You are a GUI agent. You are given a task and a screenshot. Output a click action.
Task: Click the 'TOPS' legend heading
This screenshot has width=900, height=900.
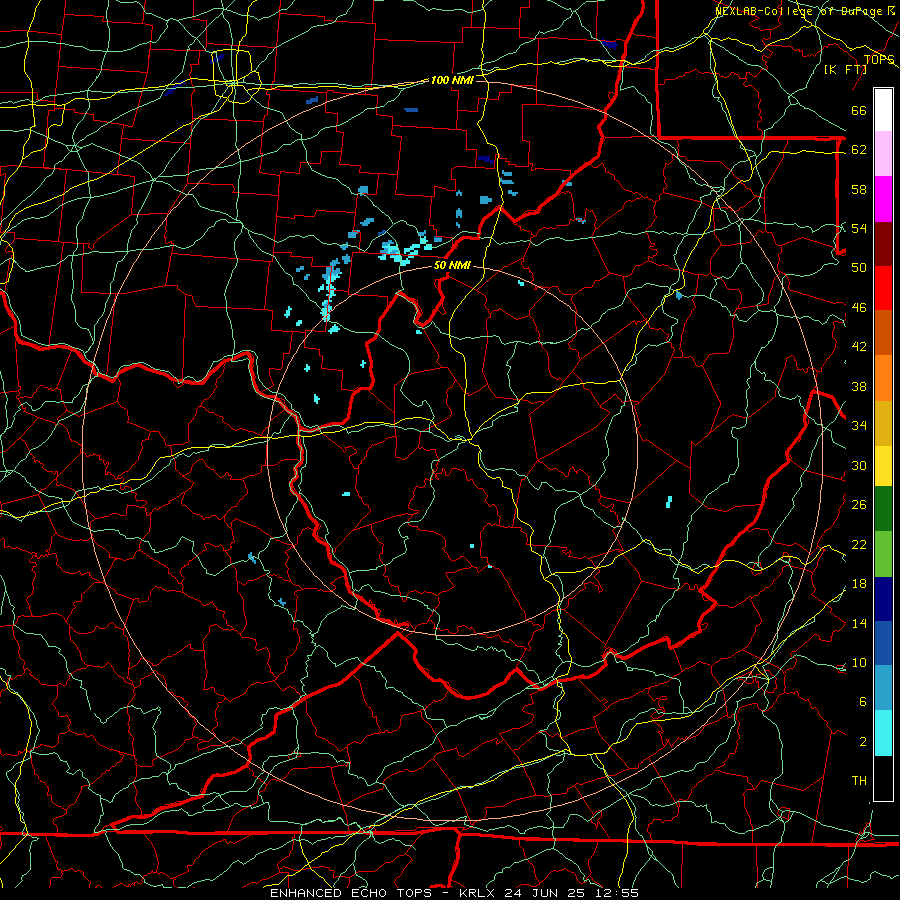click(879, 60)
